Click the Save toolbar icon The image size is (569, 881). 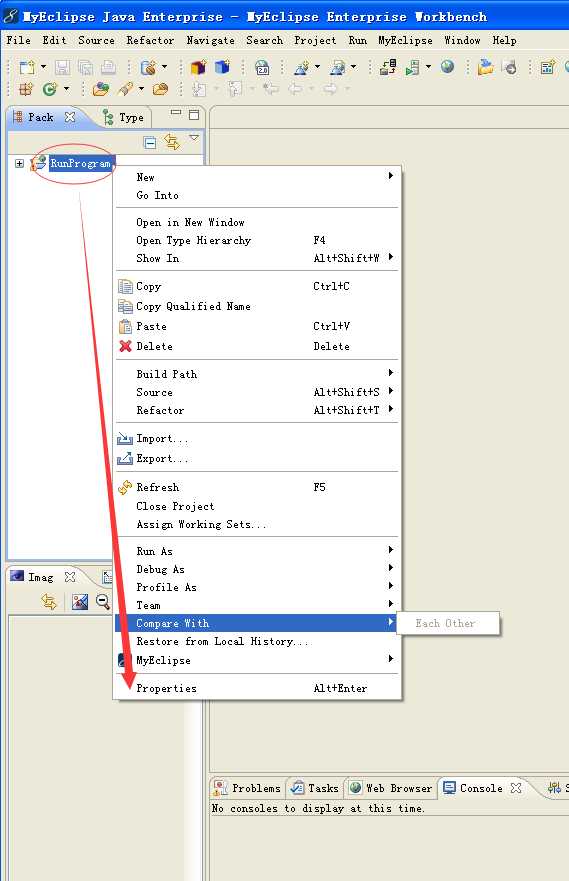point(62,67)
